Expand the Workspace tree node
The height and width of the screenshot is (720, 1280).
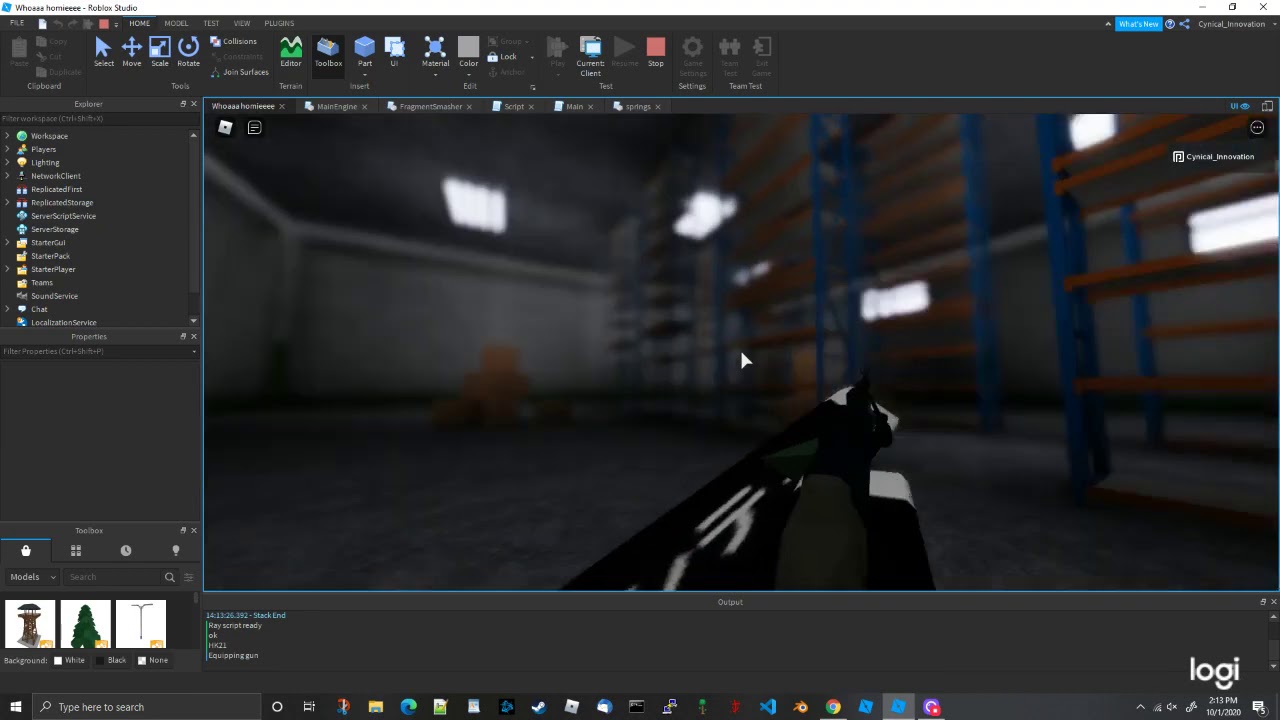[x=7, y=136]
